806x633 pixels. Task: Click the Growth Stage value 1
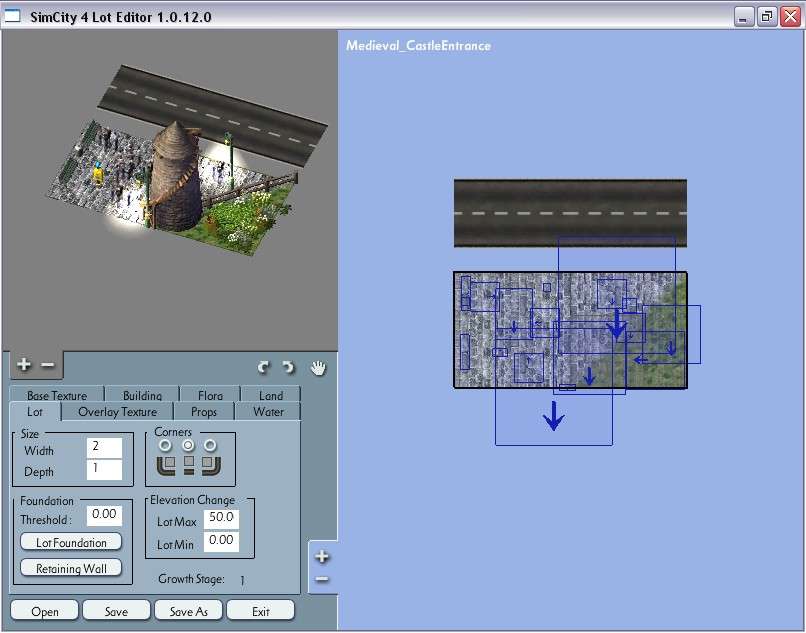pos(242,580)
